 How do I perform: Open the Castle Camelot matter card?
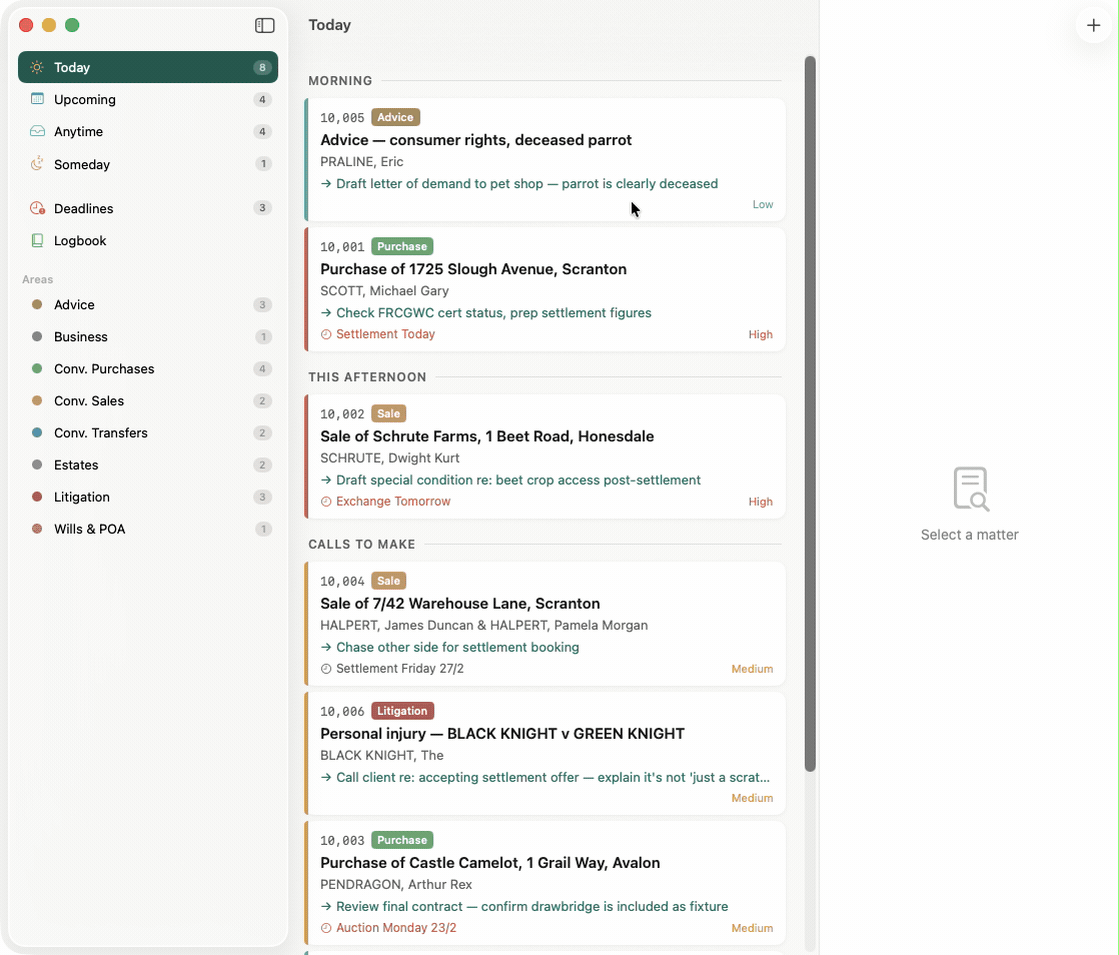click(546, 880)
